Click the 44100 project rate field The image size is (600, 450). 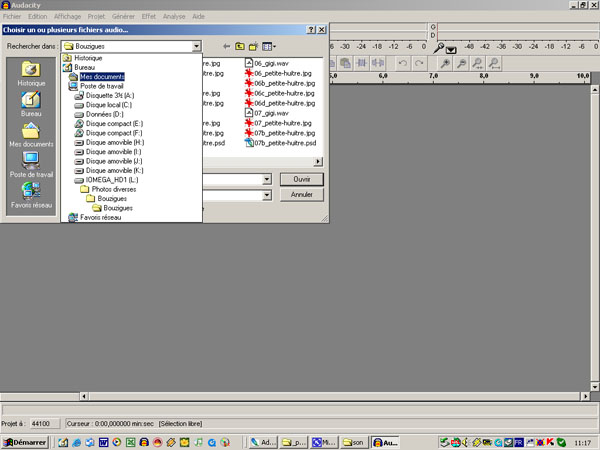tap(45, 424)
